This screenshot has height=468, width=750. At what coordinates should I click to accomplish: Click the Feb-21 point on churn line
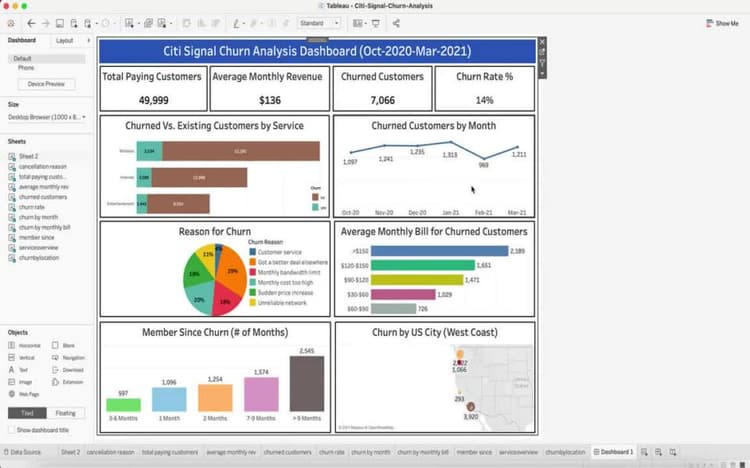click(484, 158)
